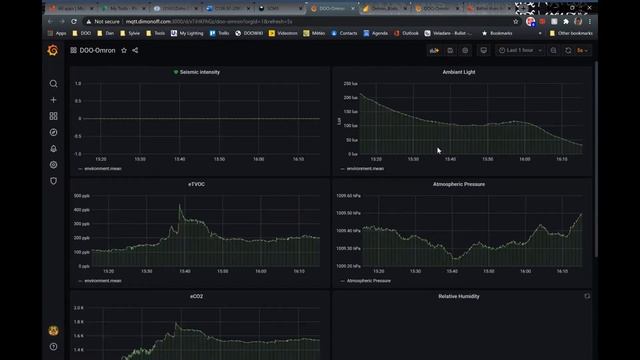
Task: Open the Seismic Intensity panel title menu
Action: [x=200, y=72]
